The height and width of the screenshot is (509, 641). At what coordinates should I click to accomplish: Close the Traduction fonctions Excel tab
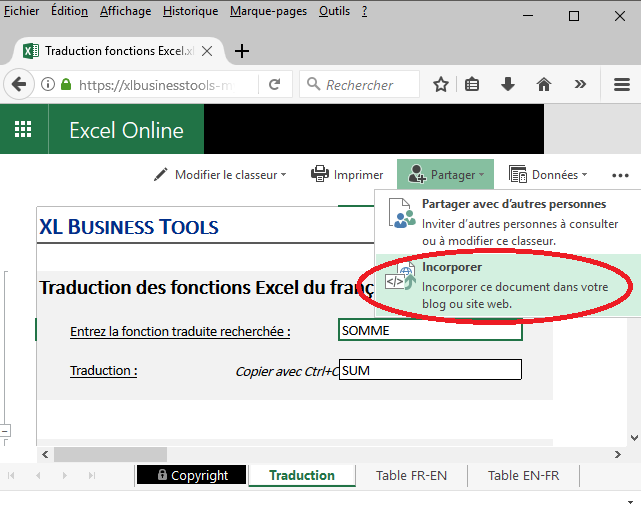tap(207, 51)
